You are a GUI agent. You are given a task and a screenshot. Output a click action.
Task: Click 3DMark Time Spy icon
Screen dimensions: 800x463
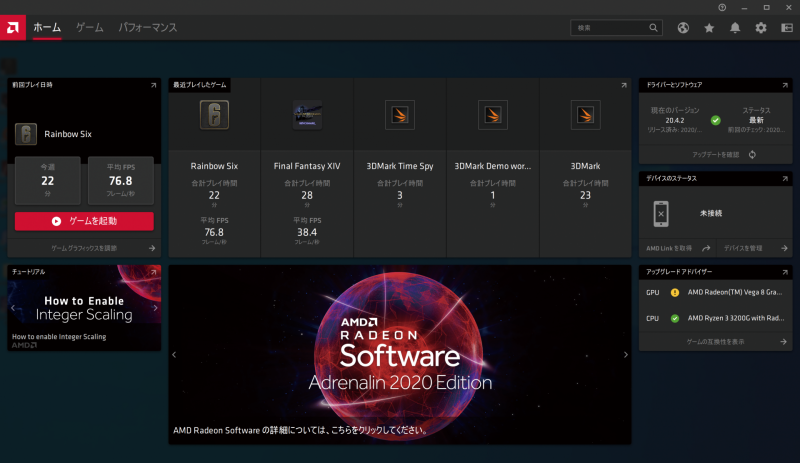(x=400, y=114)
